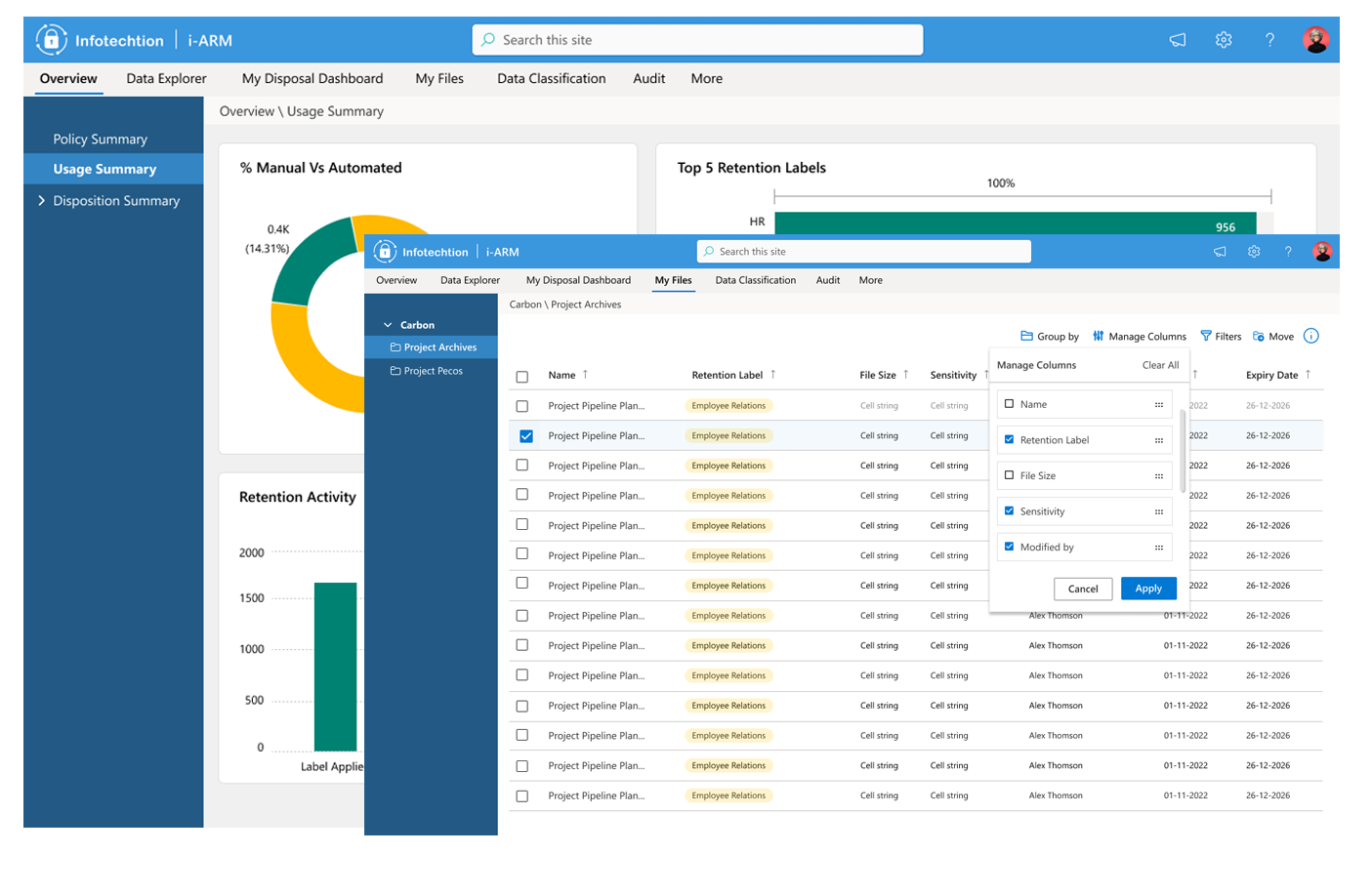Screen dimensions: 1372x895
Task: Sort by the File Size column arrow
Action: click(x=905, y=374)
